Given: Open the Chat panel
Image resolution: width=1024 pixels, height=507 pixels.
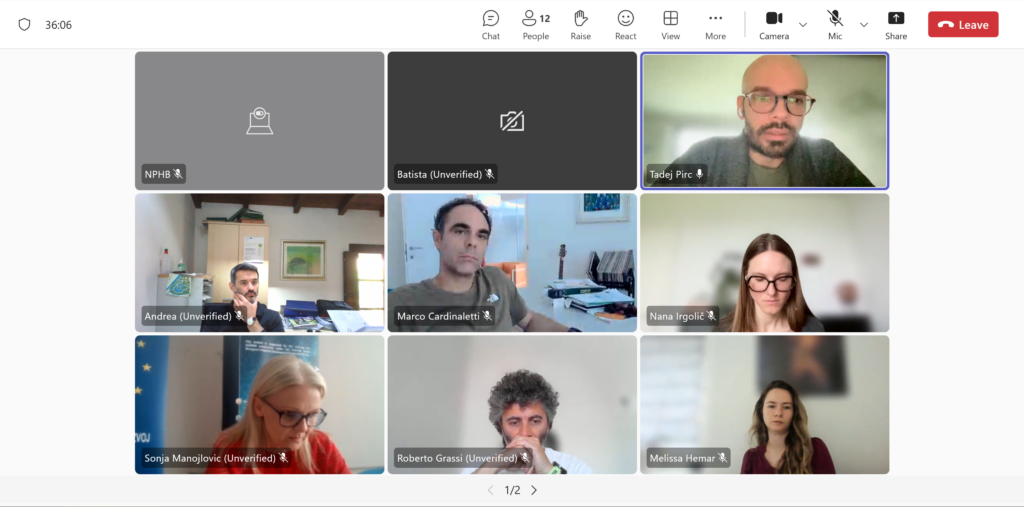Looking at the screenshot, I should 490,25.
